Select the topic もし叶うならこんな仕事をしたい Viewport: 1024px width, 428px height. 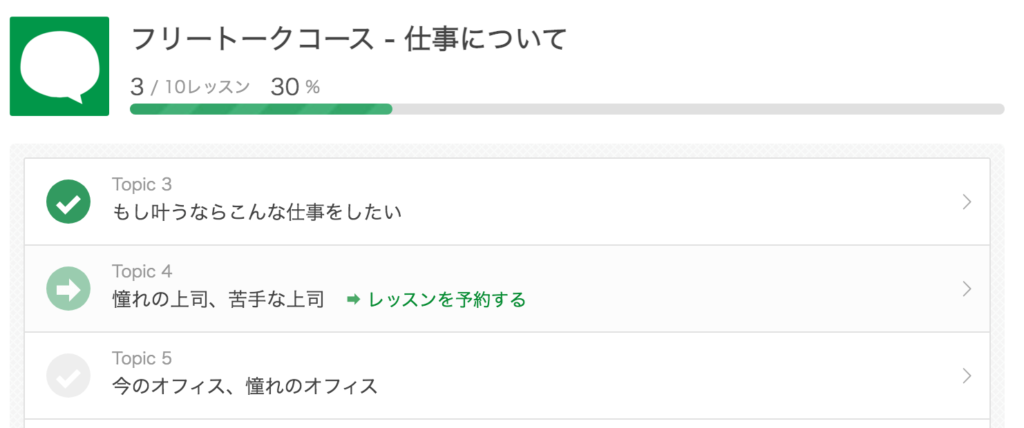pyautogui.click(x=257, y=212)
